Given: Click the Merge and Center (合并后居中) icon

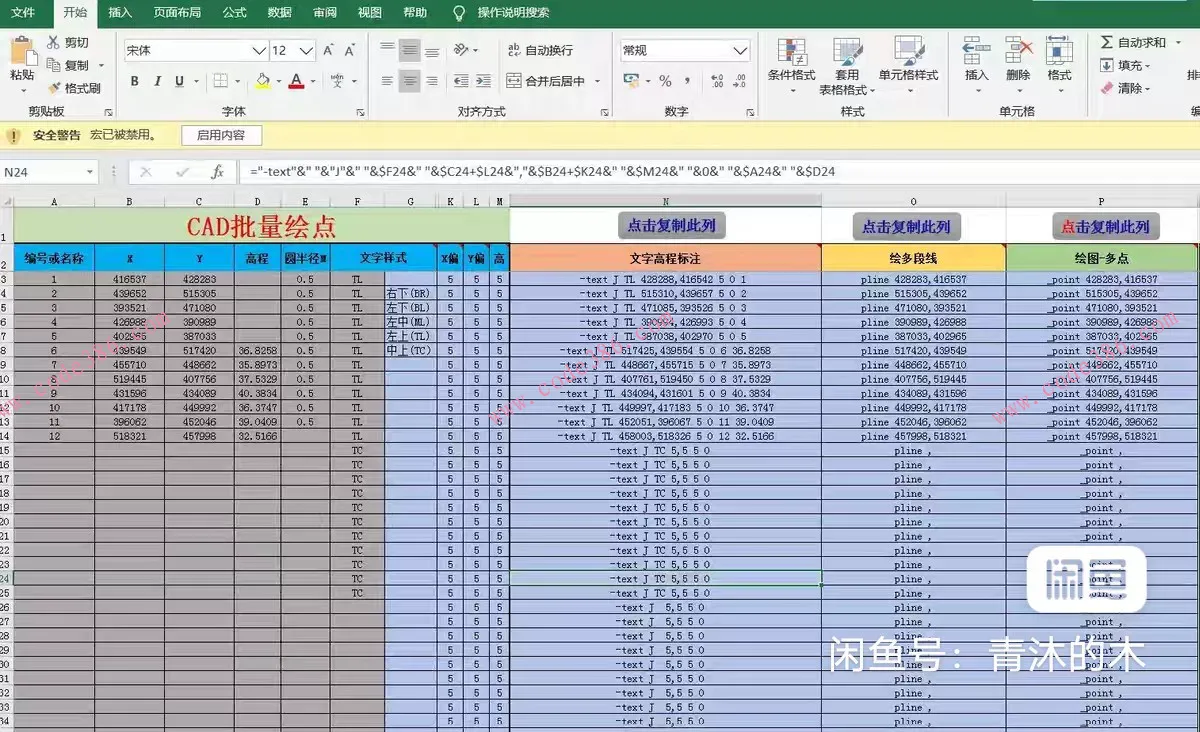Looking at the screenshot, I should coord(514,81).
